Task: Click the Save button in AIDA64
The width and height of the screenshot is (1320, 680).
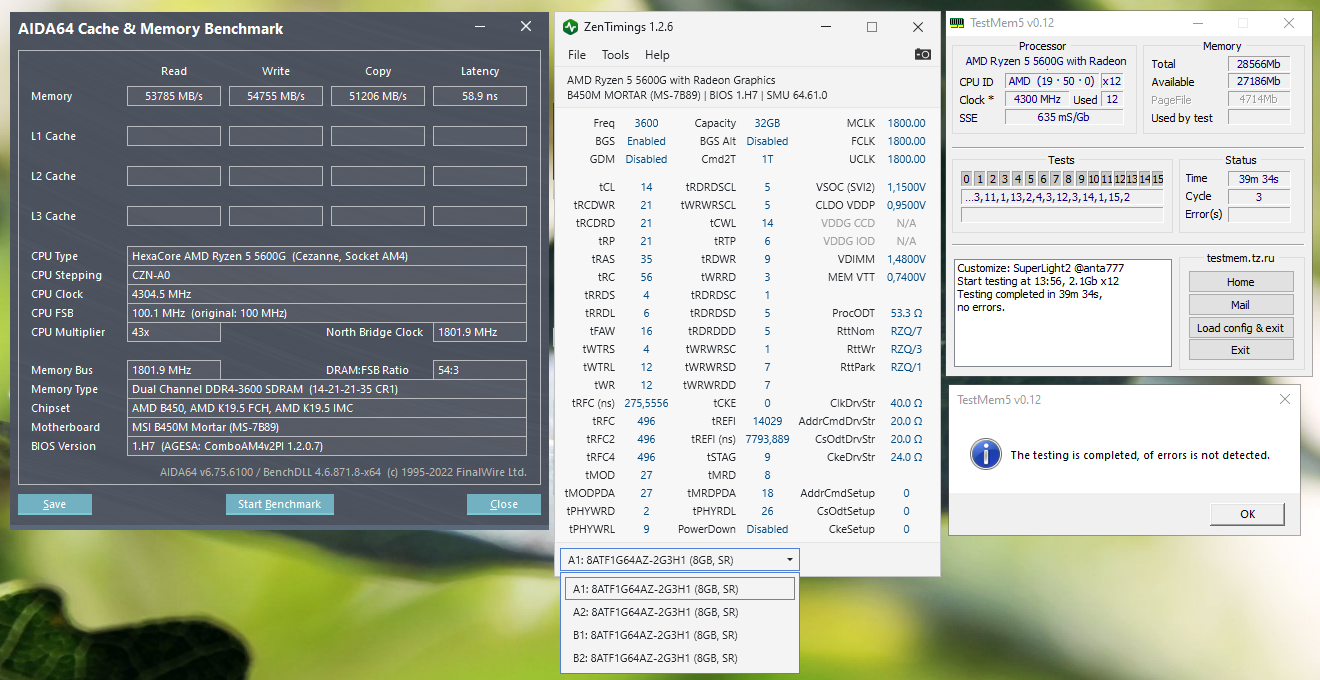Action: tap(55, 504)
